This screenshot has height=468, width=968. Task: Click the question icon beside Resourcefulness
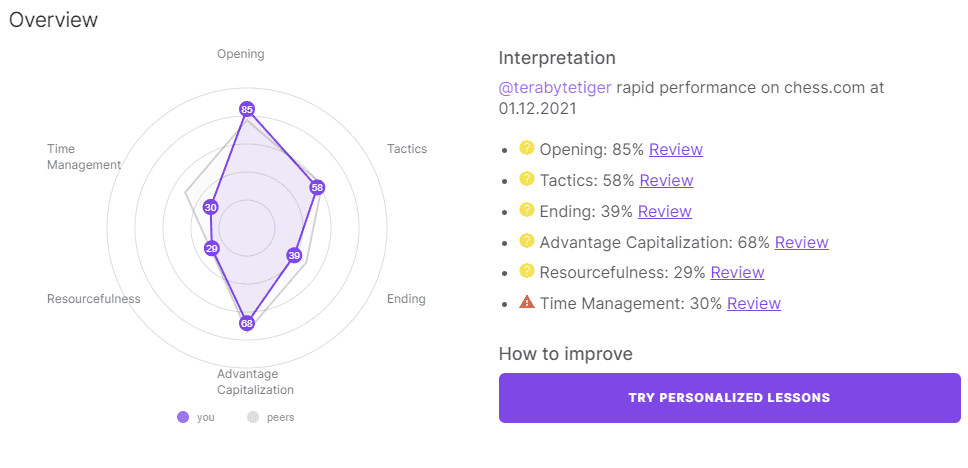[526, 271]
